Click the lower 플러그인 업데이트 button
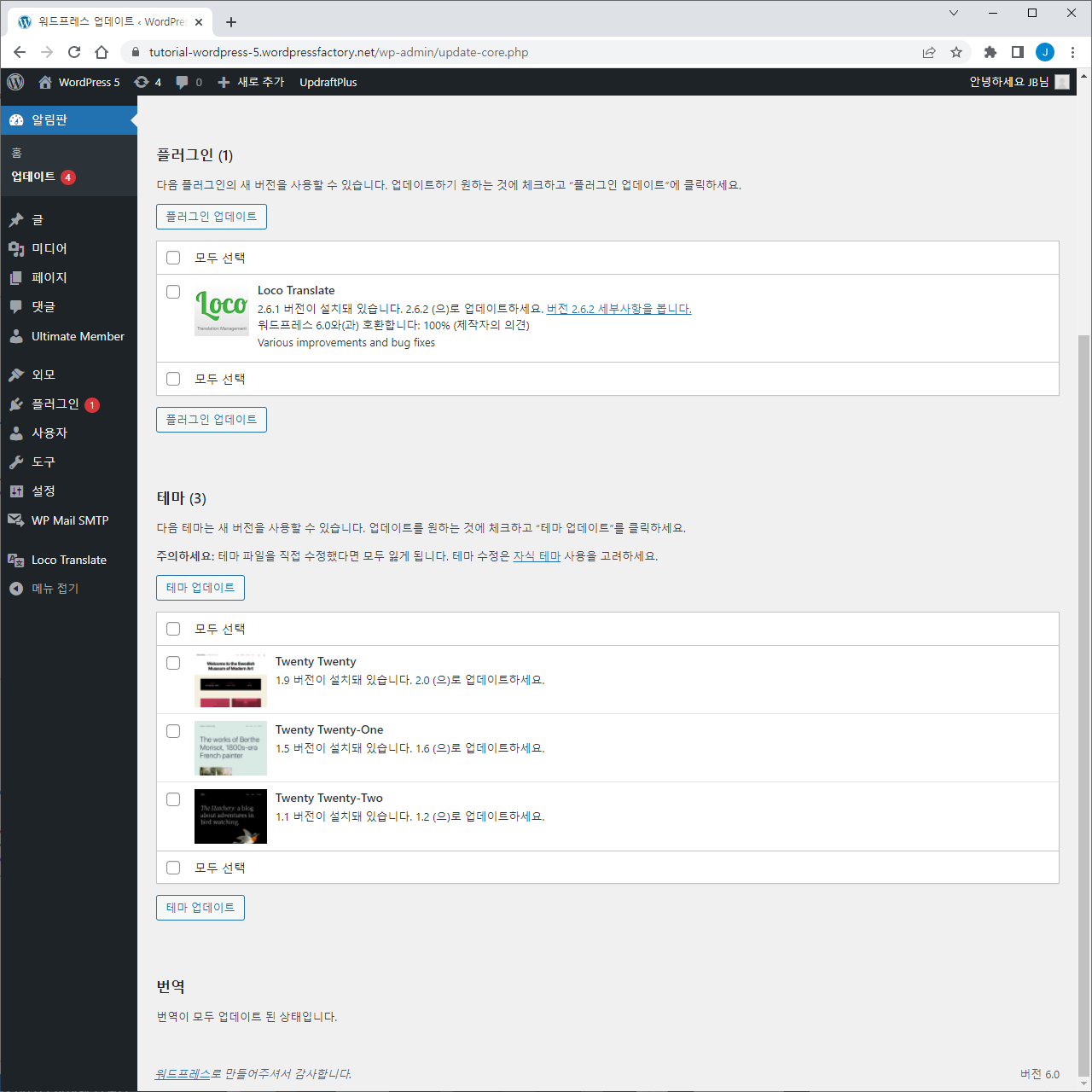This screenshot has width=1092, height=1092. [x=212, y=420]
